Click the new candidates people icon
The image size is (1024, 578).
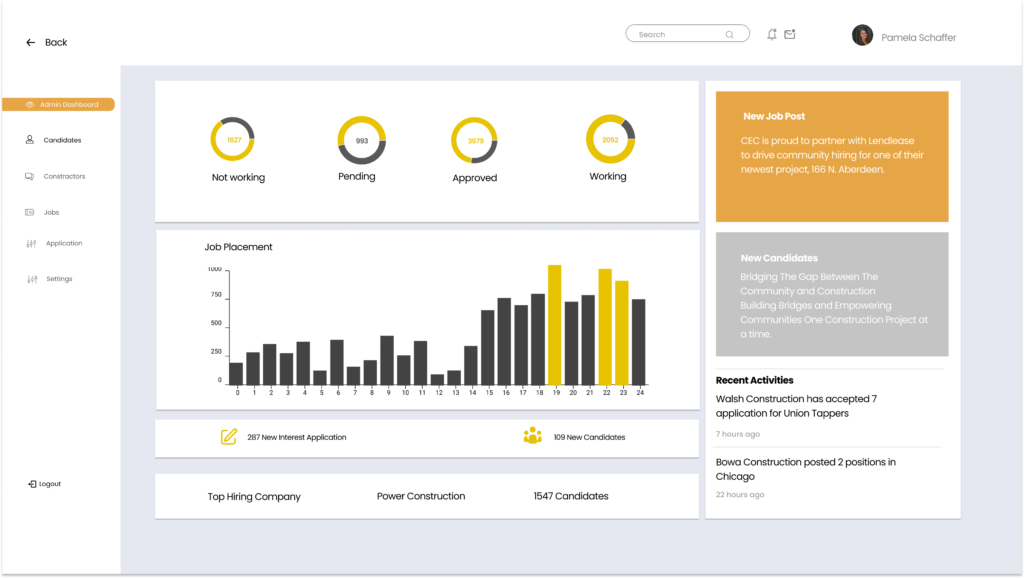[x=532, y=436]
